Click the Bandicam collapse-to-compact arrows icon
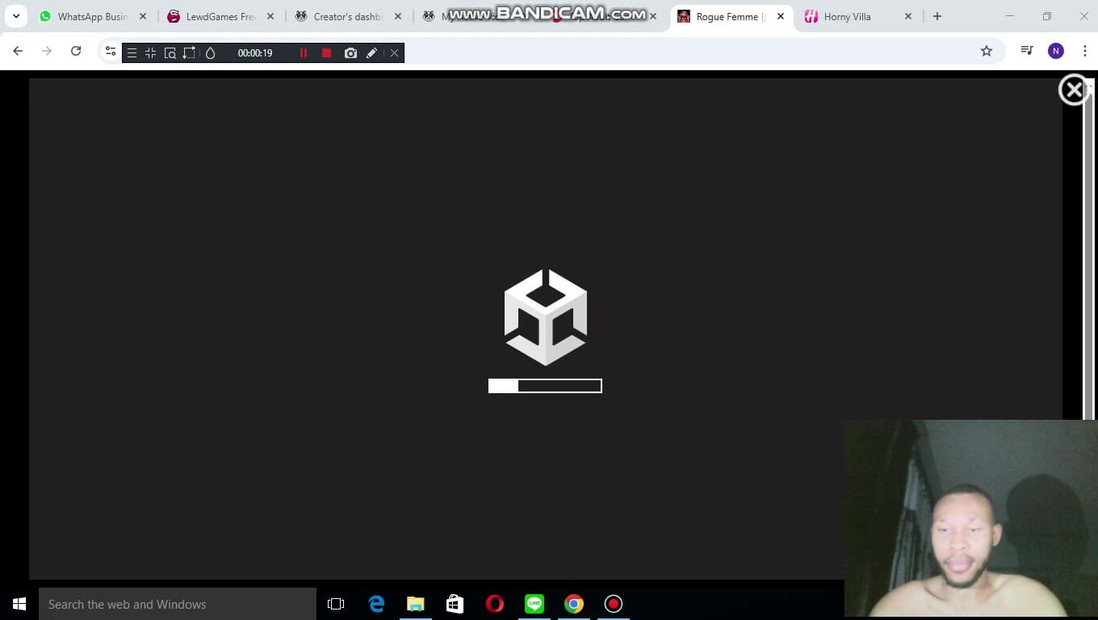The image size is (1098, 620). [x=151, y=53]
